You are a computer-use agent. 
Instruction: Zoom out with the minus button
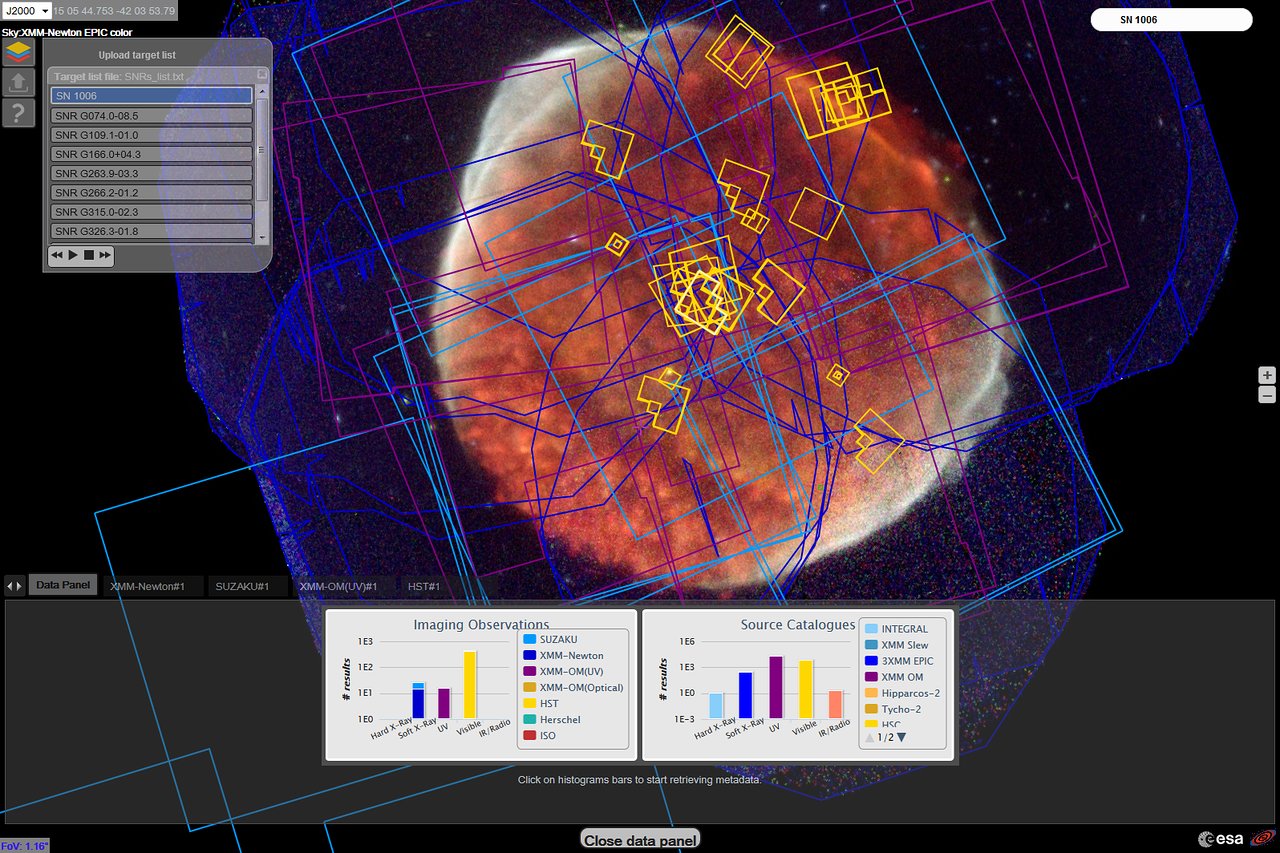pos(1267,395)
